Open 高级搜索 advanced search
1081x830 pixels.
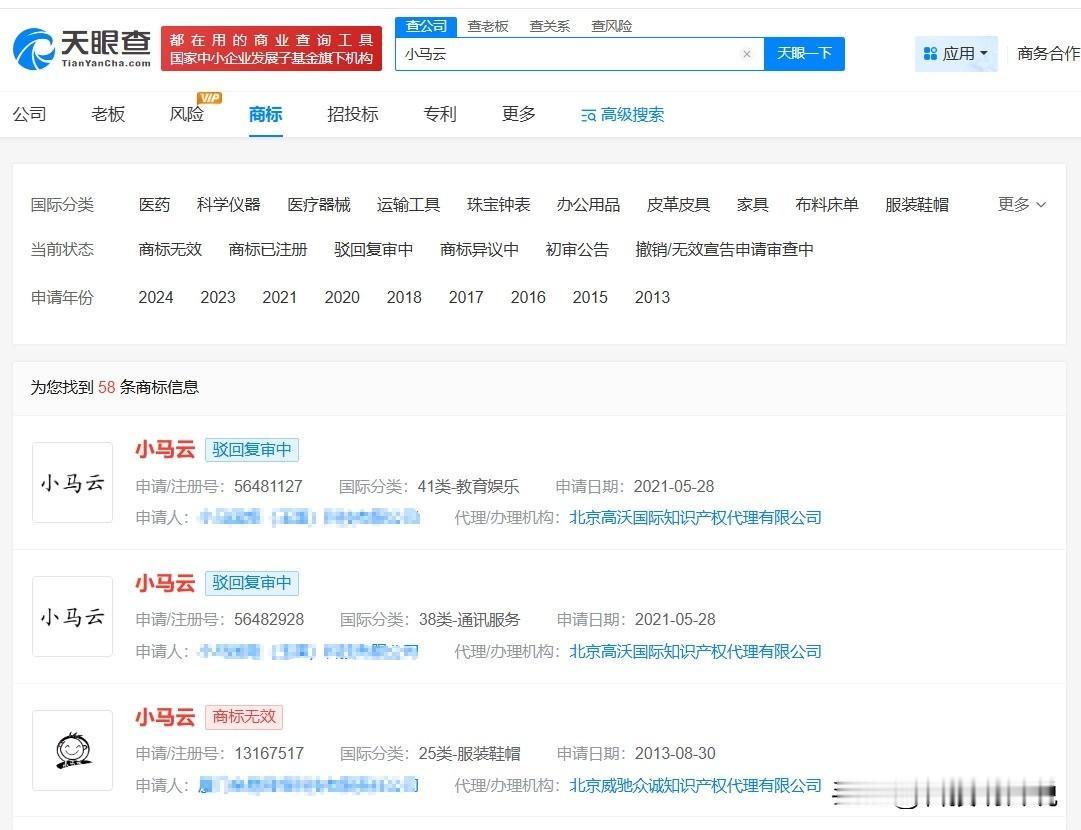623,114
